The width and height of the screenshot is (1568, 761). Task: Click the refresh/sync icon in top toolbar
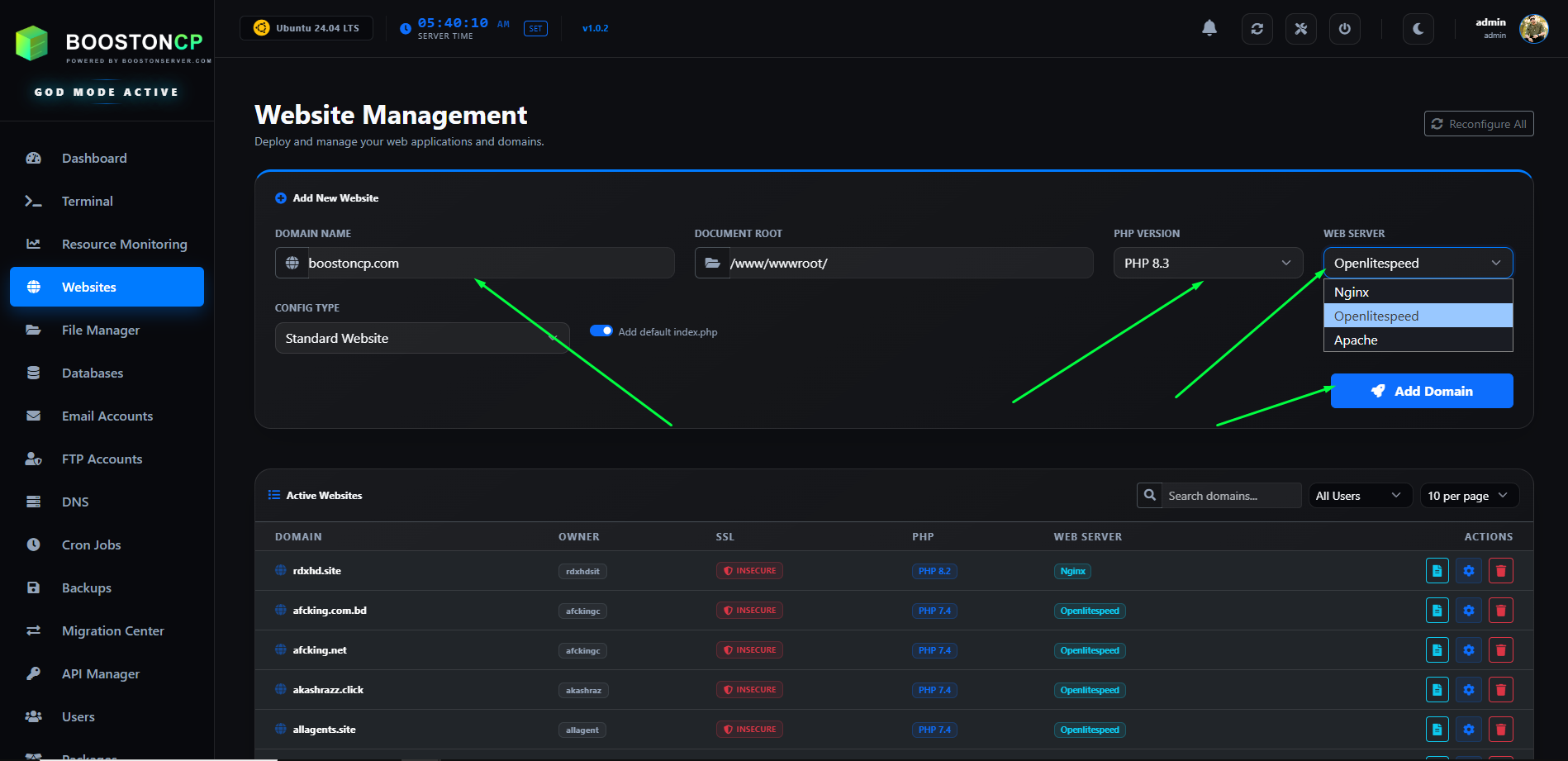pyautogui.click(x=1257, y=28)
